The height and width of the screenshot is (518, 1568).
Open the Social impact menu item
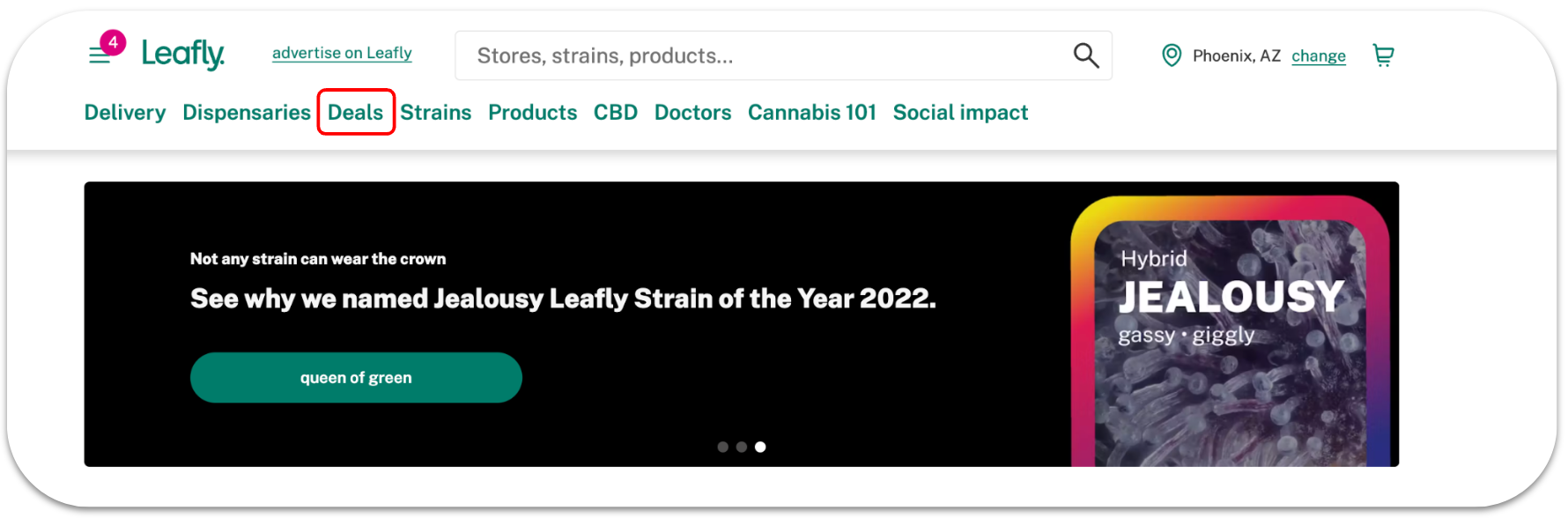coord(960,113)
